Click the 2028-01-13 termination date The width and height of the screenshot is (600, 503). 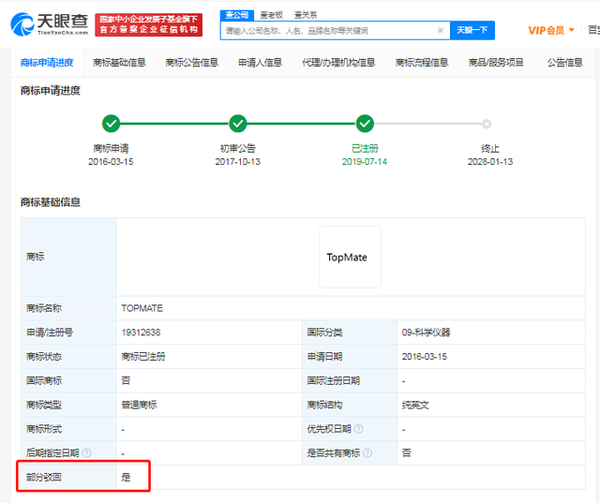[x=490, y=162]
